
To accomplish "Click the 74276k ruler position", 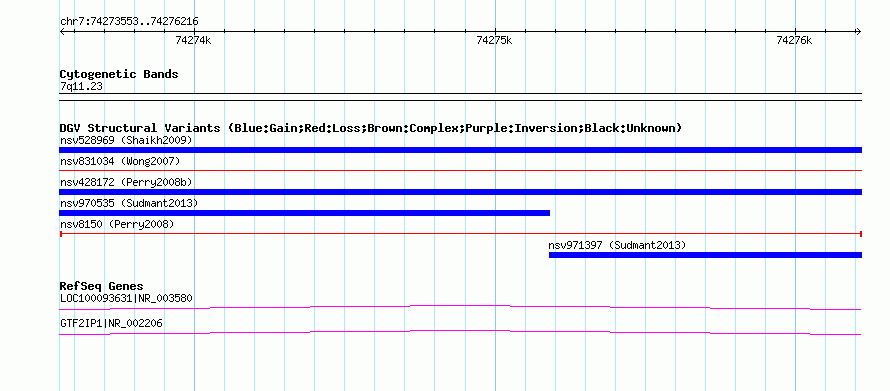I will (795, 40).
